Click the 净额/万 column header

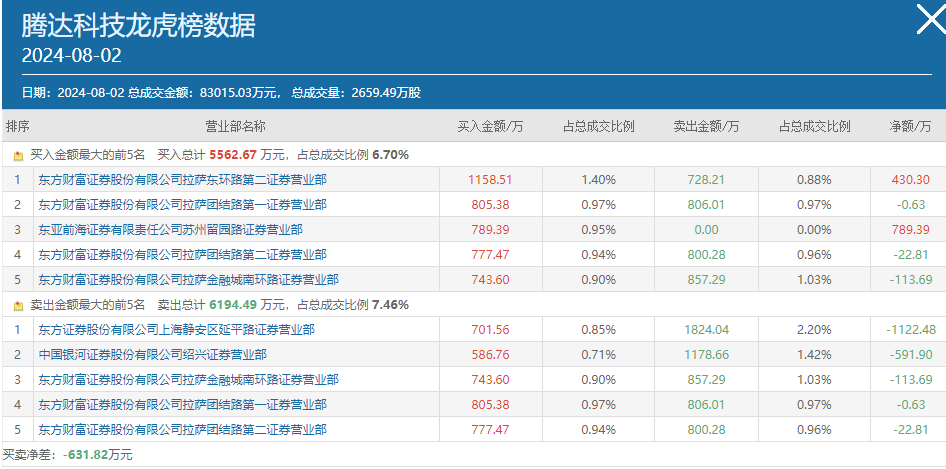click(910, 127)
